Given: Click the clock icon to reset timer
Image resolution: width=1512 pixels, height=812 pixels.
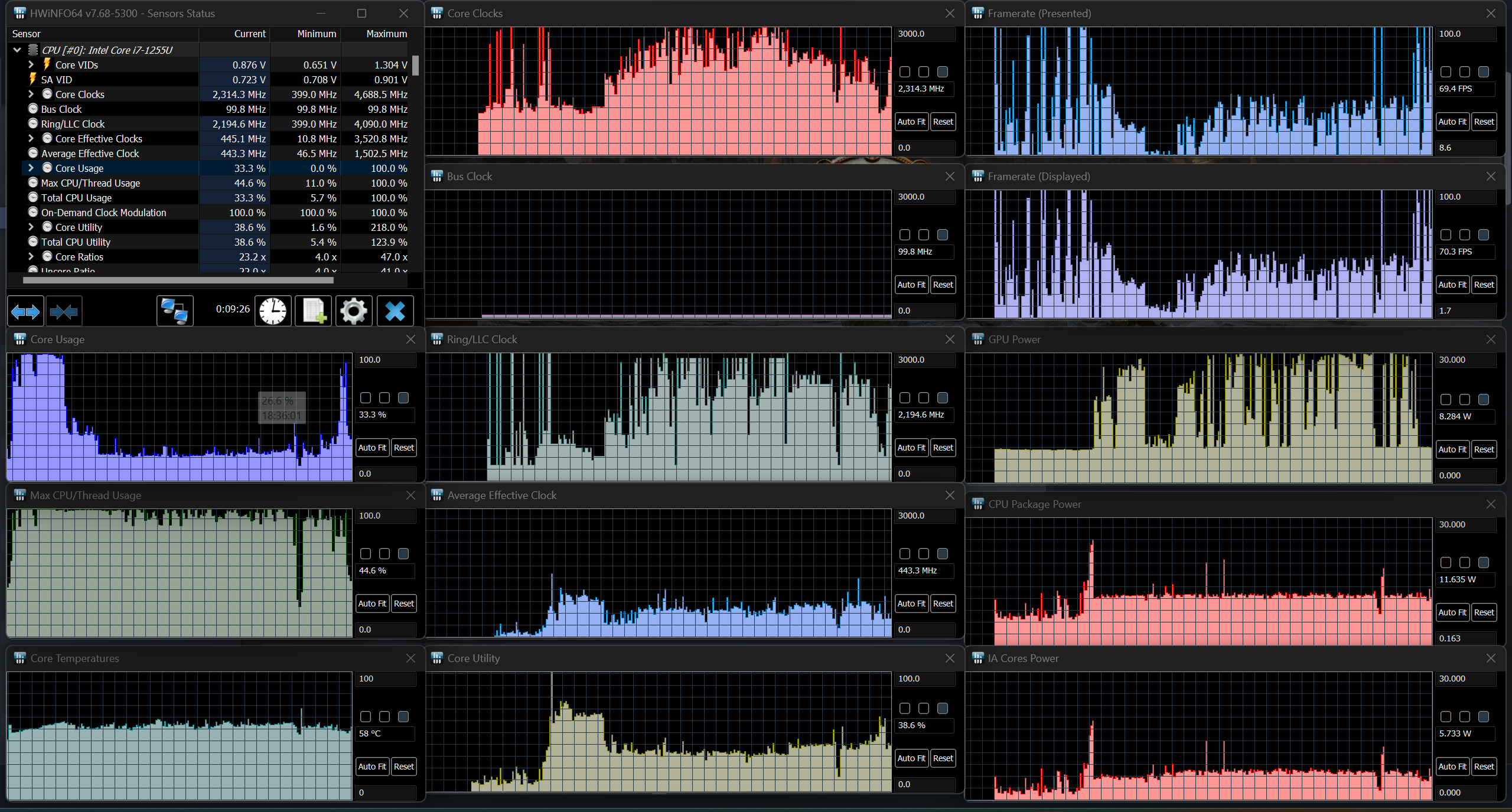Looking at the screenshot, I should [x=273, y=311].
